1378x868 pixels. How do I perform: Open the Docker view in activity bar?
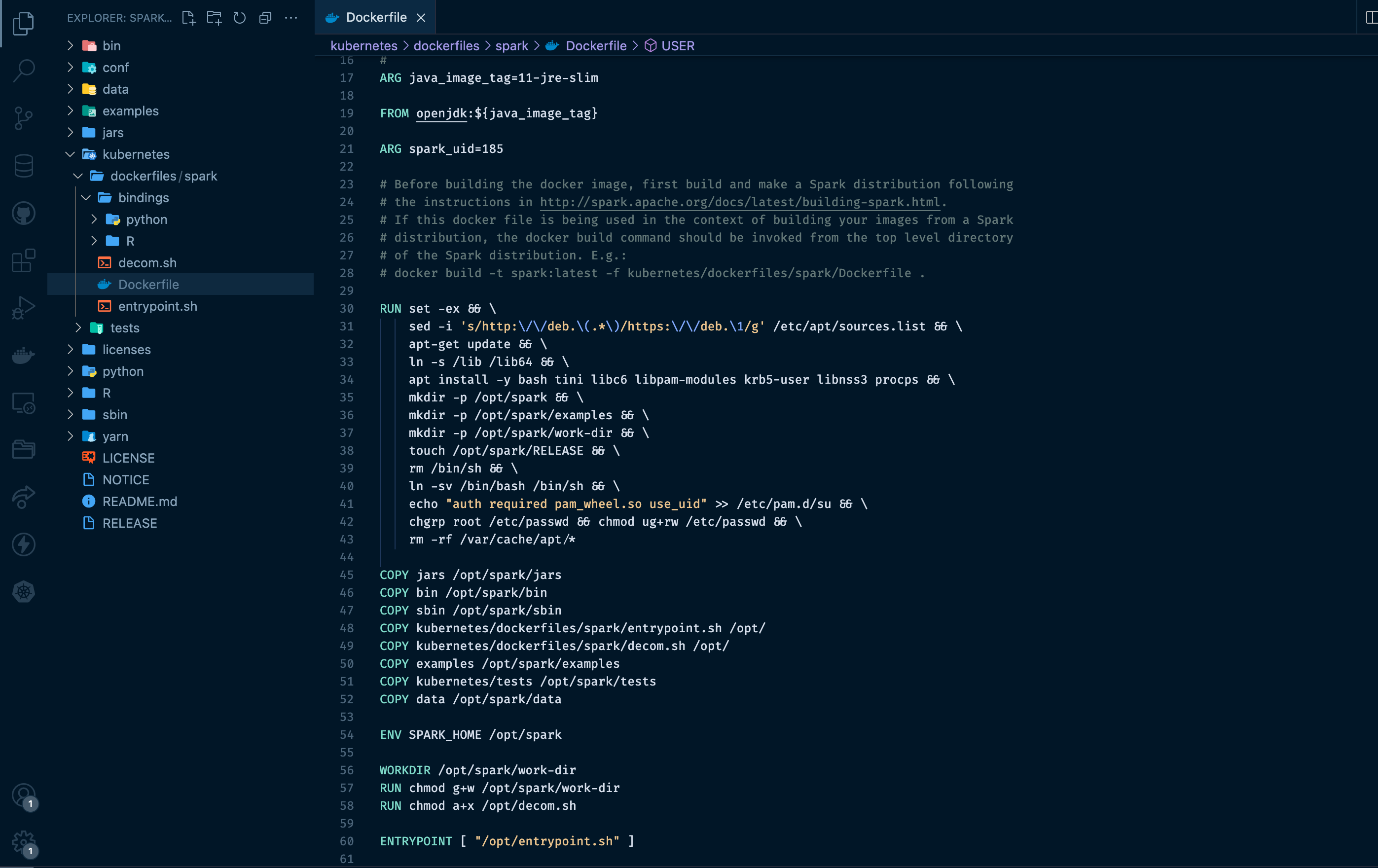(x=24, y=355)
